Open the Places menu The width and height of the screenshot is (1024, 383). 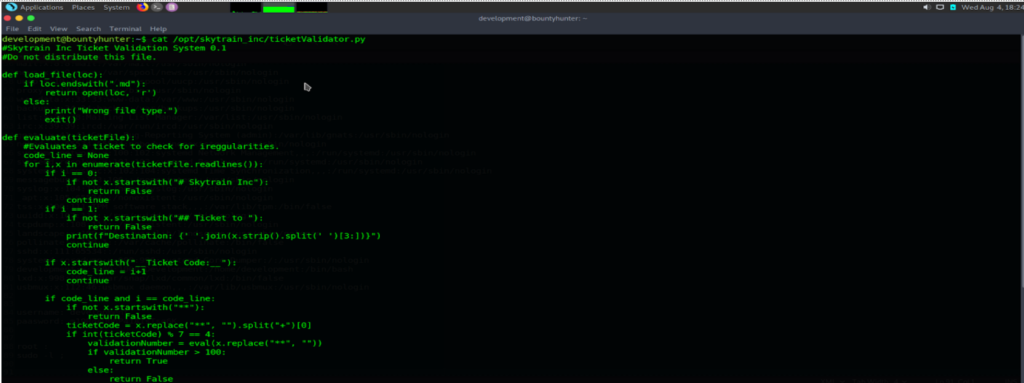point(83,7)
